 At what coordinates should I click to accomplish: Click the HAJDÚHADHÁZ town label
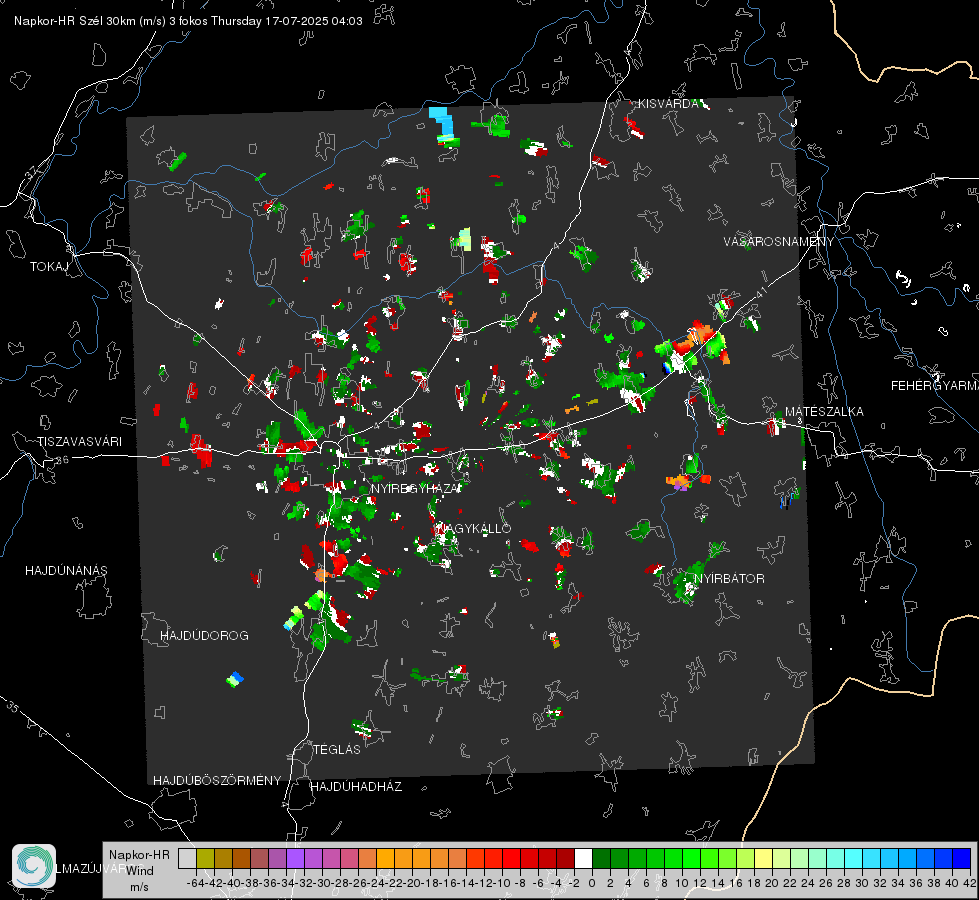(356, 786)
